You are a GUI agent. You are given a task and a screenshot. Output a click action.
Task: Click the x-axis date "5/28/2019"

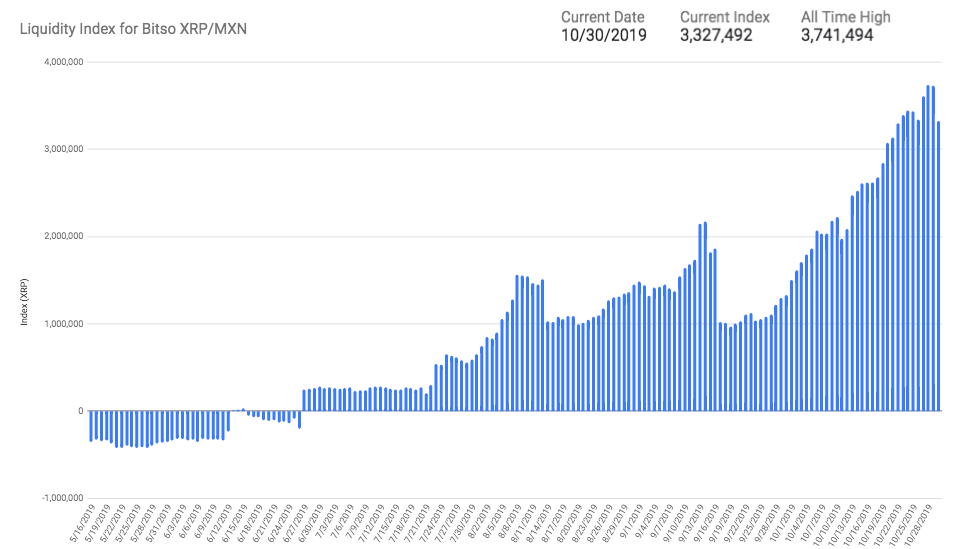[143, 522]
